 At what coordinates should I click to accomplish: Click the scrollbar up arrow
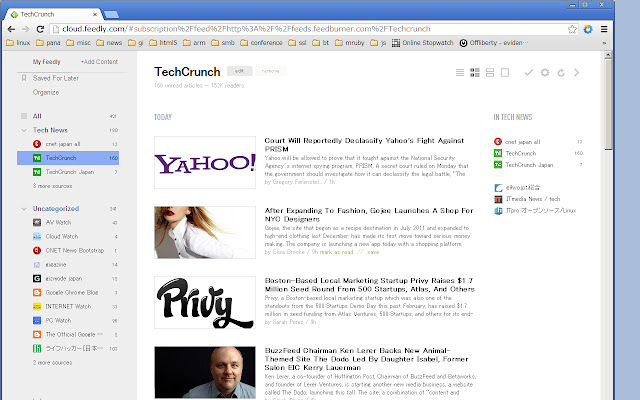point(608,55)
